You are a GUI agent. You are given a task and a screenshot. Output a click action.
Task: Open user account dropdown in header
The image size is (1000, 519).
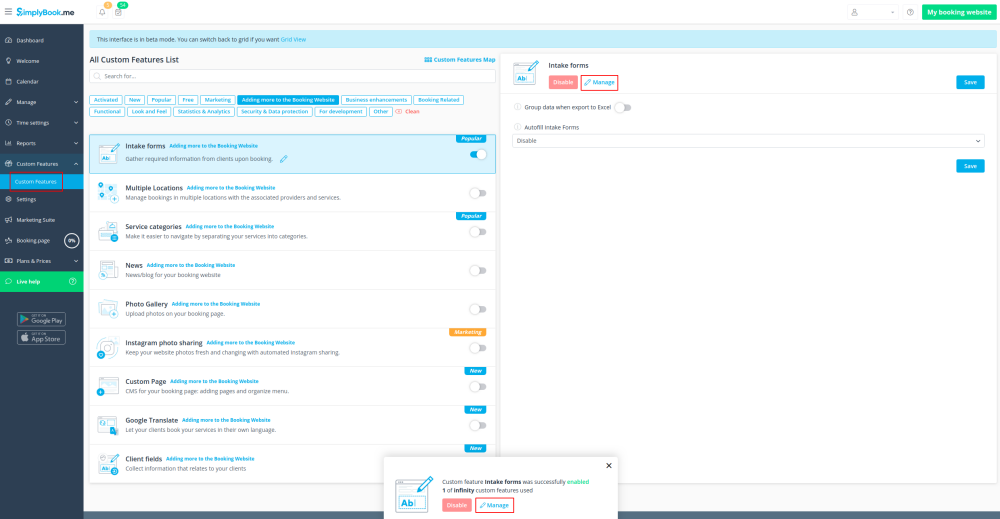[871, 12]
